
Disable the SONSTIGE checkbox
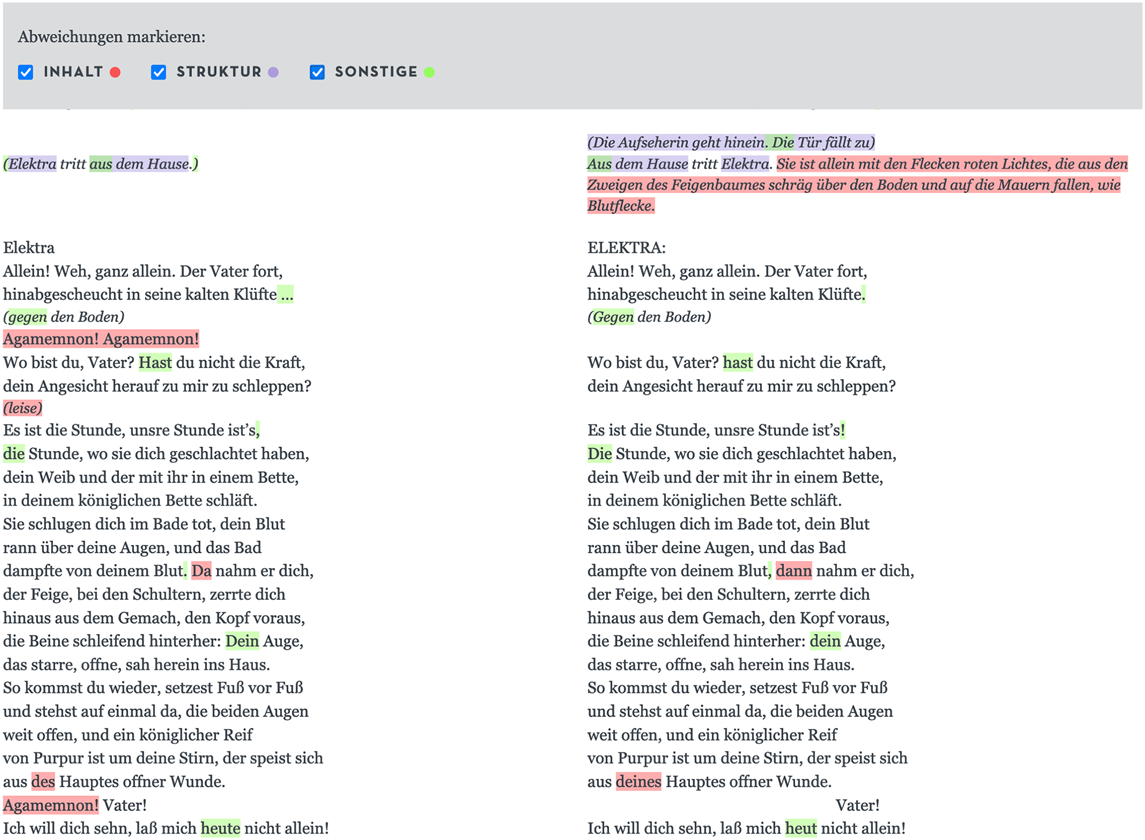[317, 72]
